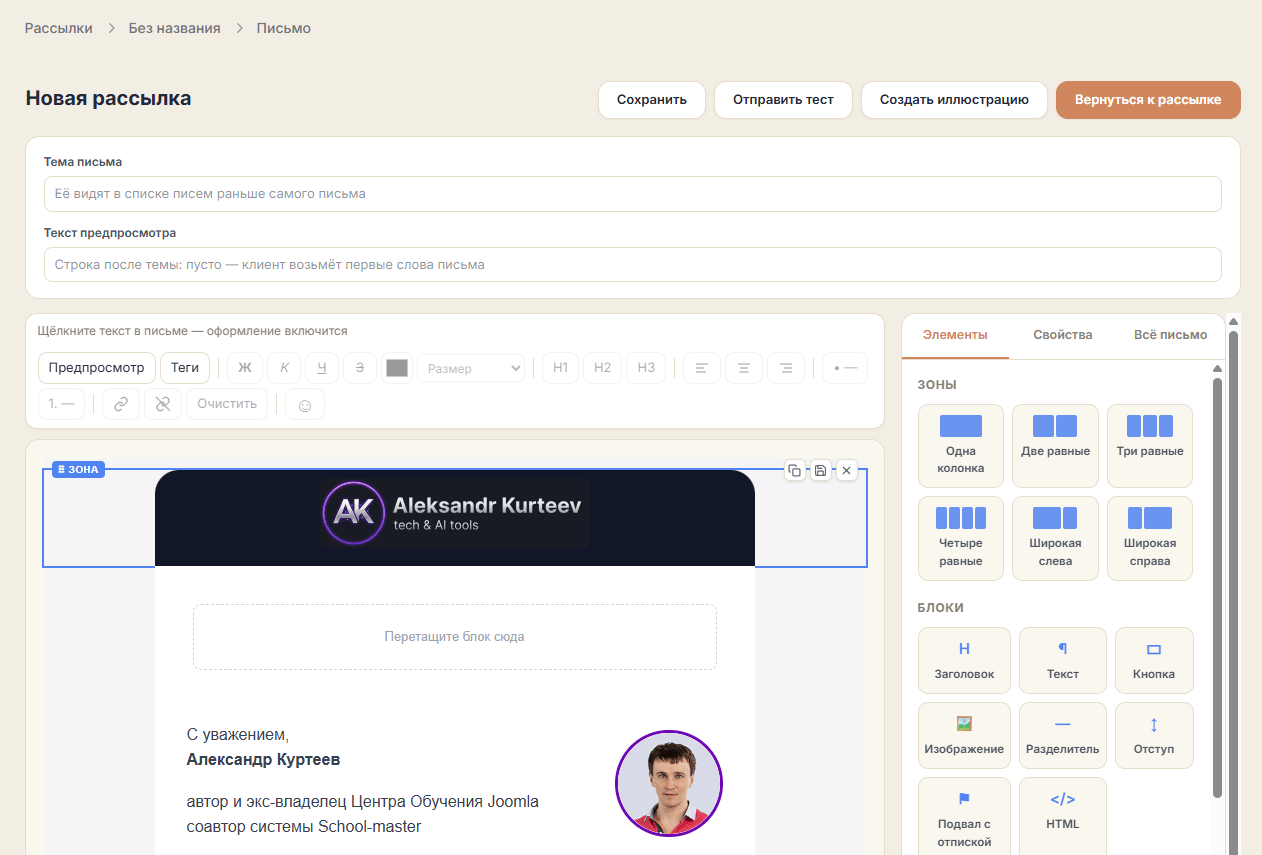
Task: Remove link with the unlink icon
Action: click(x=163, y=404)
